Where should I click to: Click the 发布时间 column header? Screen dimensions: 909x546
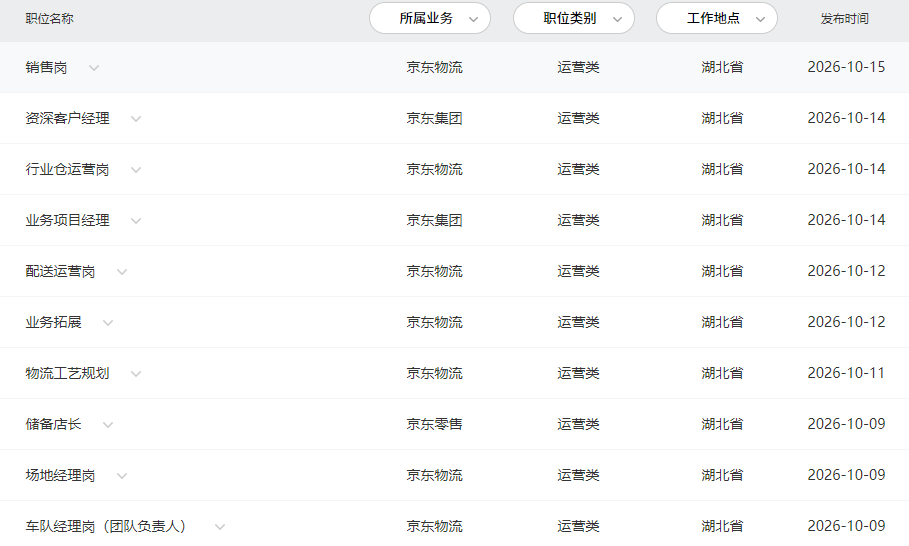845,19
